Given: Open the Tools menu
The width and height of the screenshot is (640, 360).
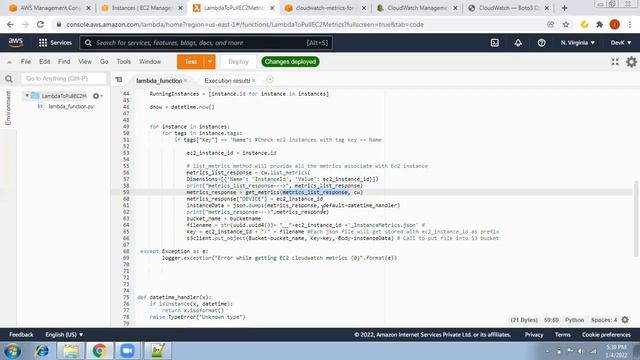Looking at the screenshot, I should click(124, 62).
